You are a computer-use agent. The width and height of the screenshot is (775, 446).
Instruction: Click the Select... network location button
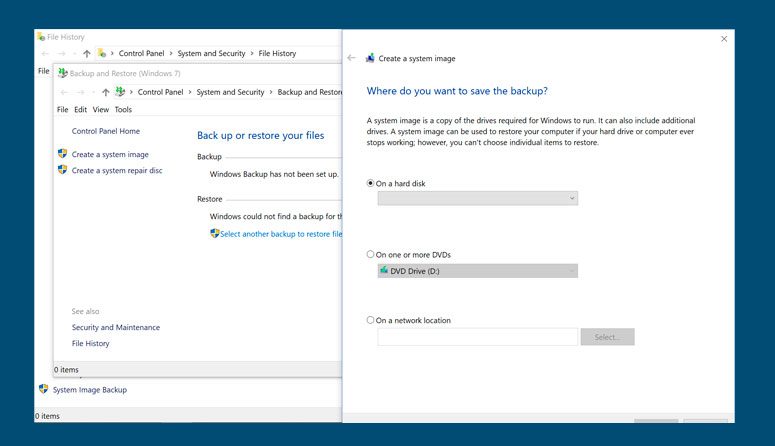tap(607, 337)
